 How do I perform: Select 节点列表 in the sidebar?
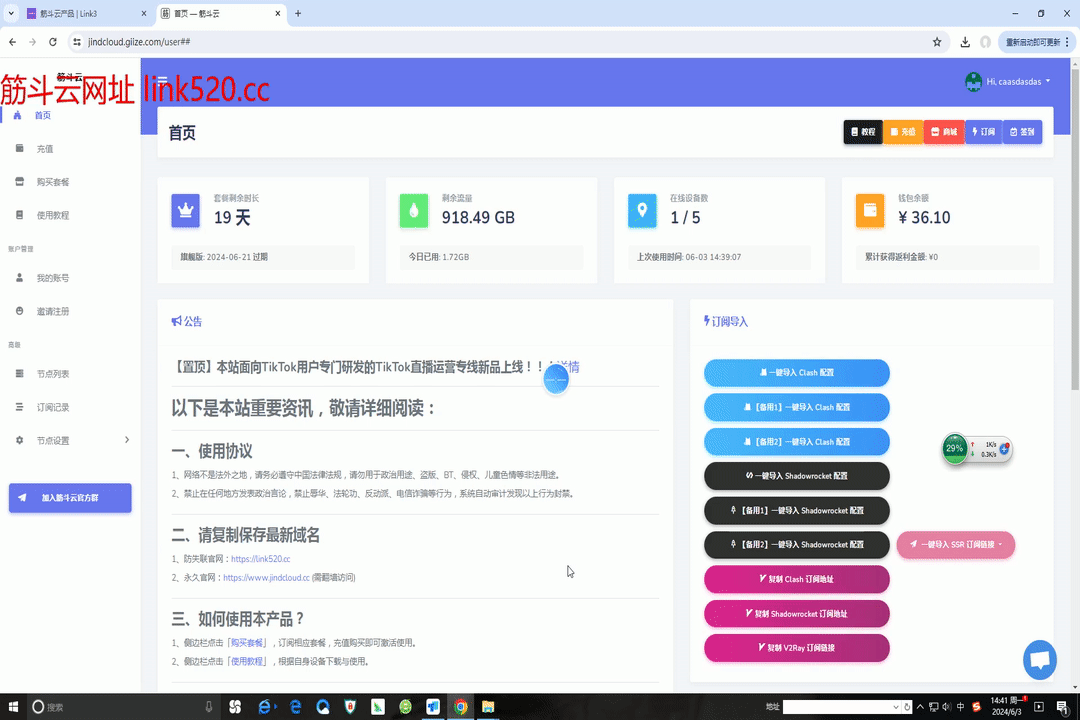tap(53, 374)
